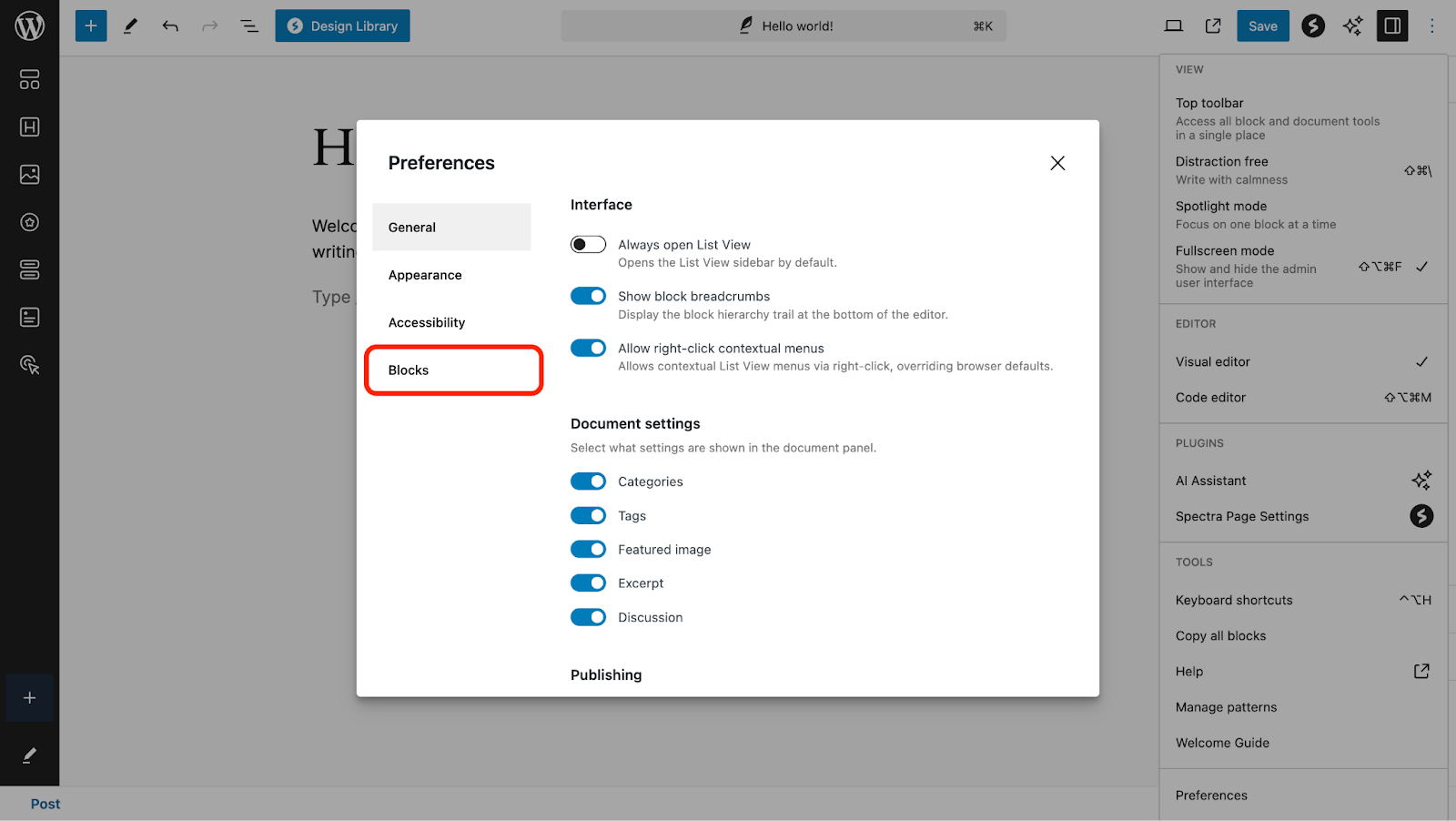Screen dimensions: 1456x821
Task: Undo the last change
Action: [170, 25]
